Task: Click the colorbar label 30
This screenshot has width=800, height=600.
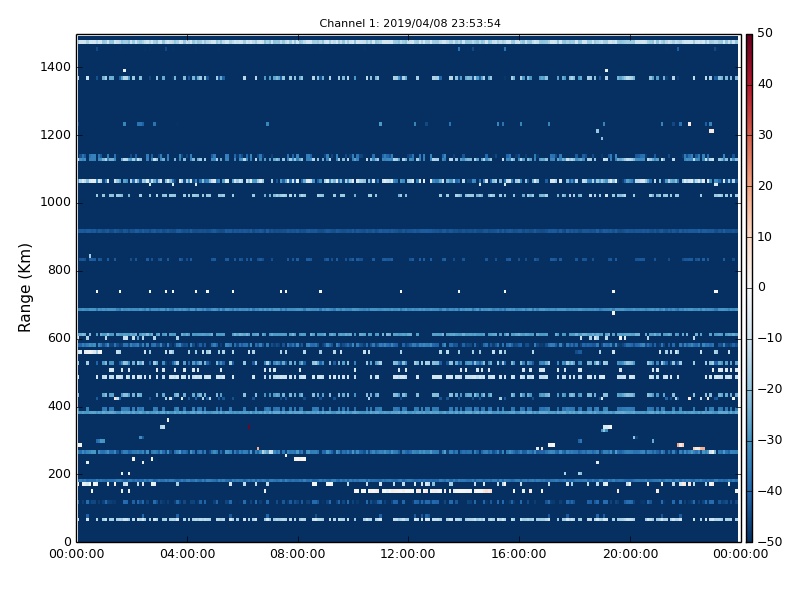Action: (765, 135)
